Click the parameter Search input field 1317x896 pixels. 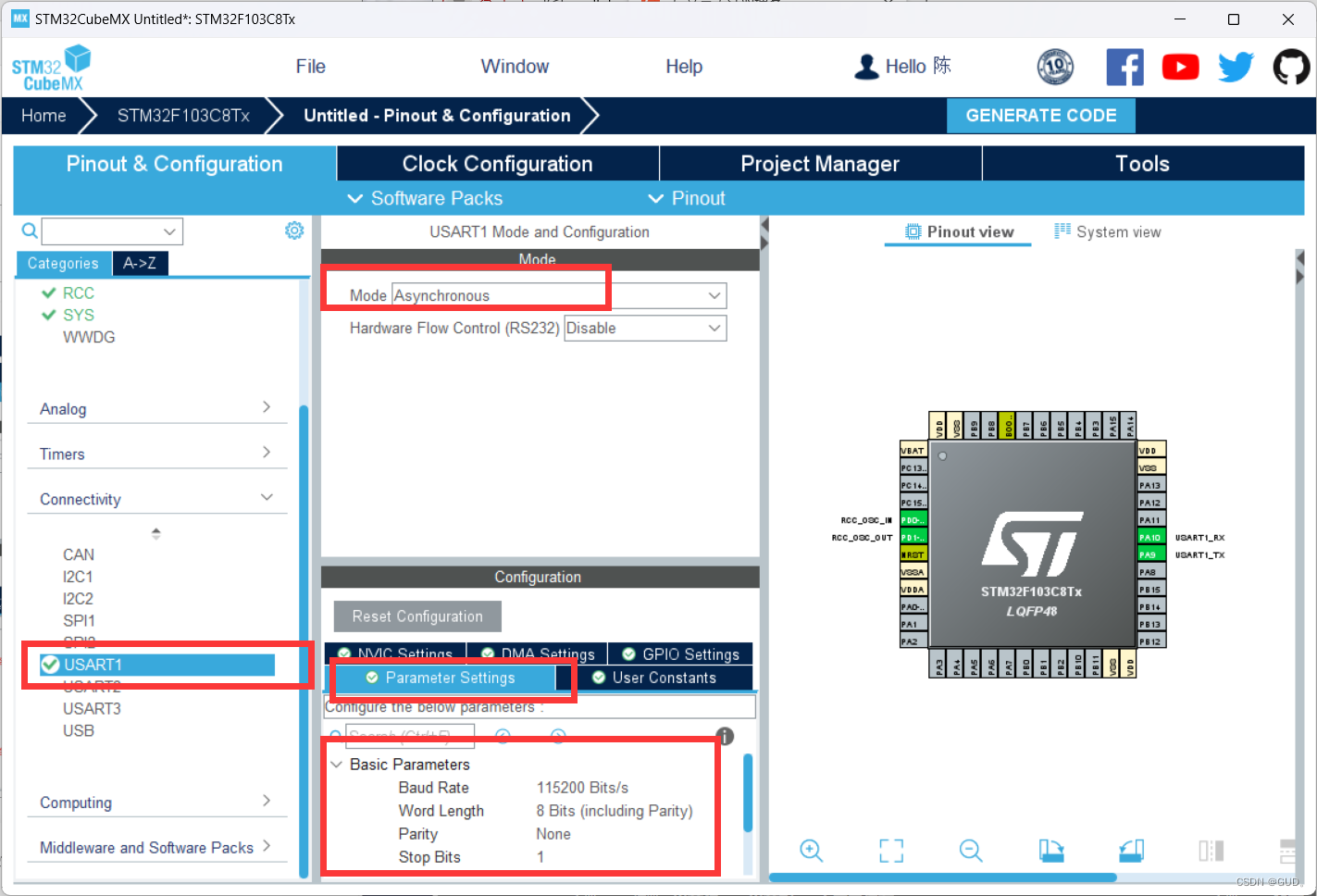coord(410,736)
